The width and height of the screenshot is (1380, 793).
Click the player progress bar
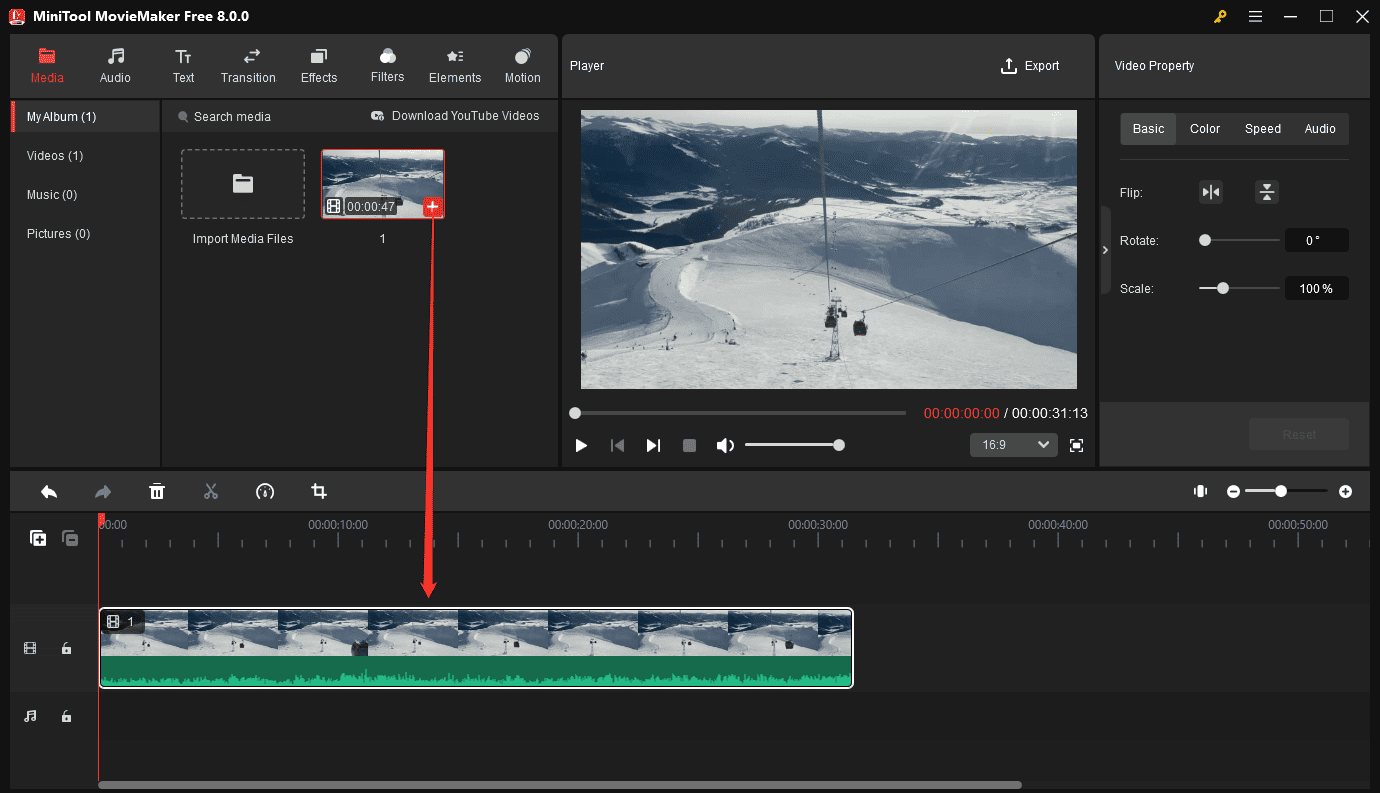click(739, 413)
